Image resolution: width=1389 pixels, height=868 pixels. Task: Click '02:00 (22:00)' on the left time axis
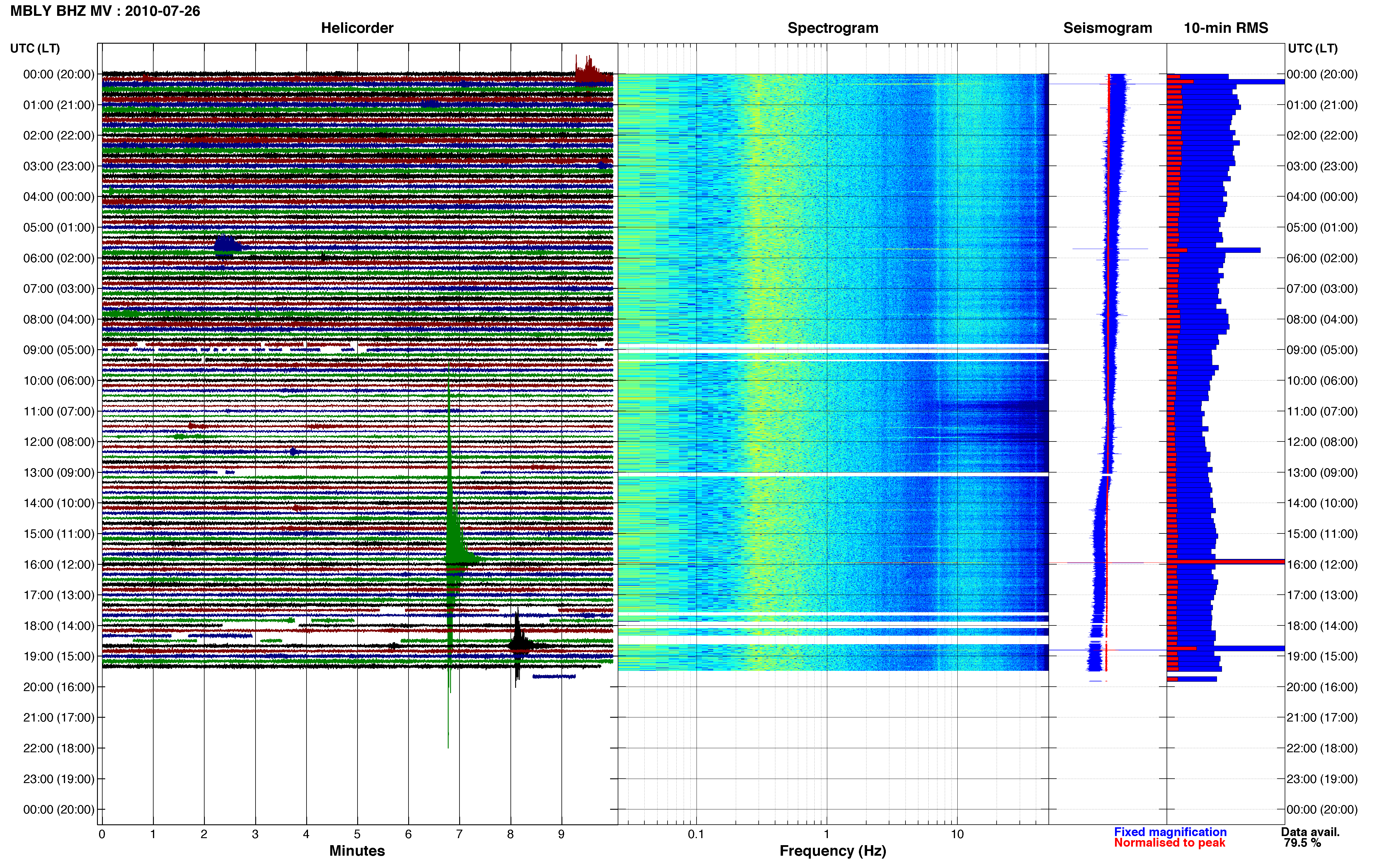coord(59,135)
